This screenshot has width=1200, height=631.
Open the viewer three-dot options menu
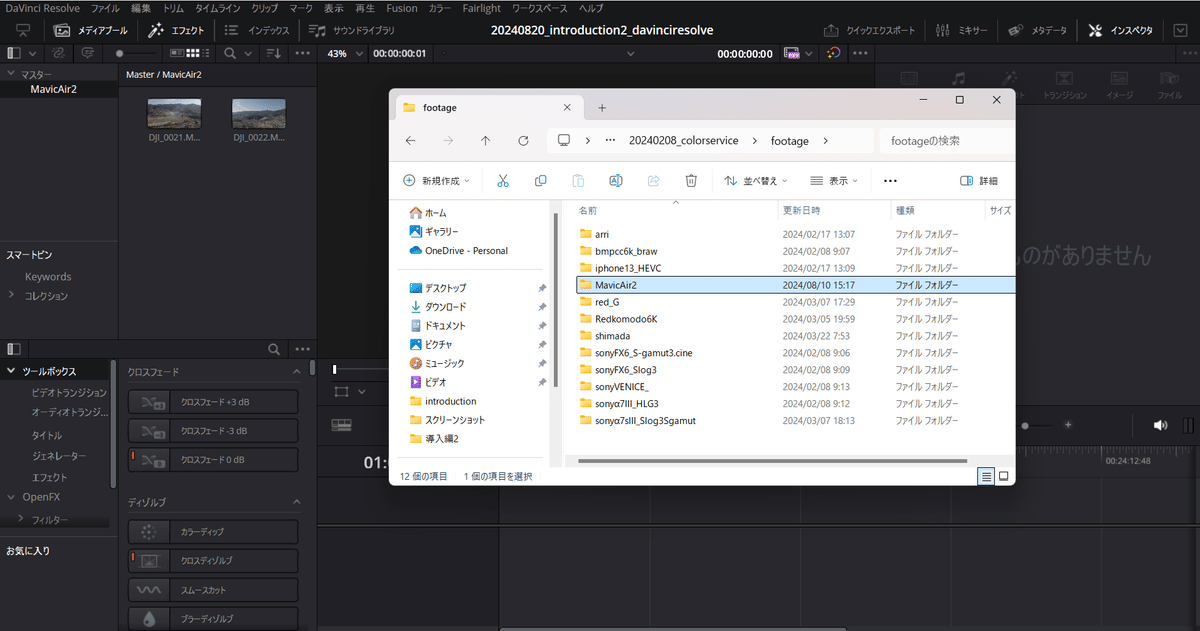860,53
